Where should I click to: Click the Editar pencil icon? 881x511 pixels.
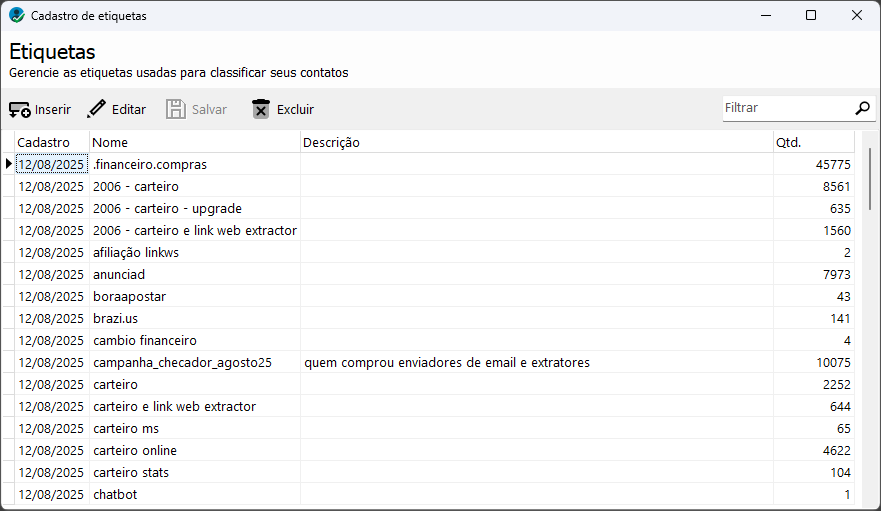(96, 109)
